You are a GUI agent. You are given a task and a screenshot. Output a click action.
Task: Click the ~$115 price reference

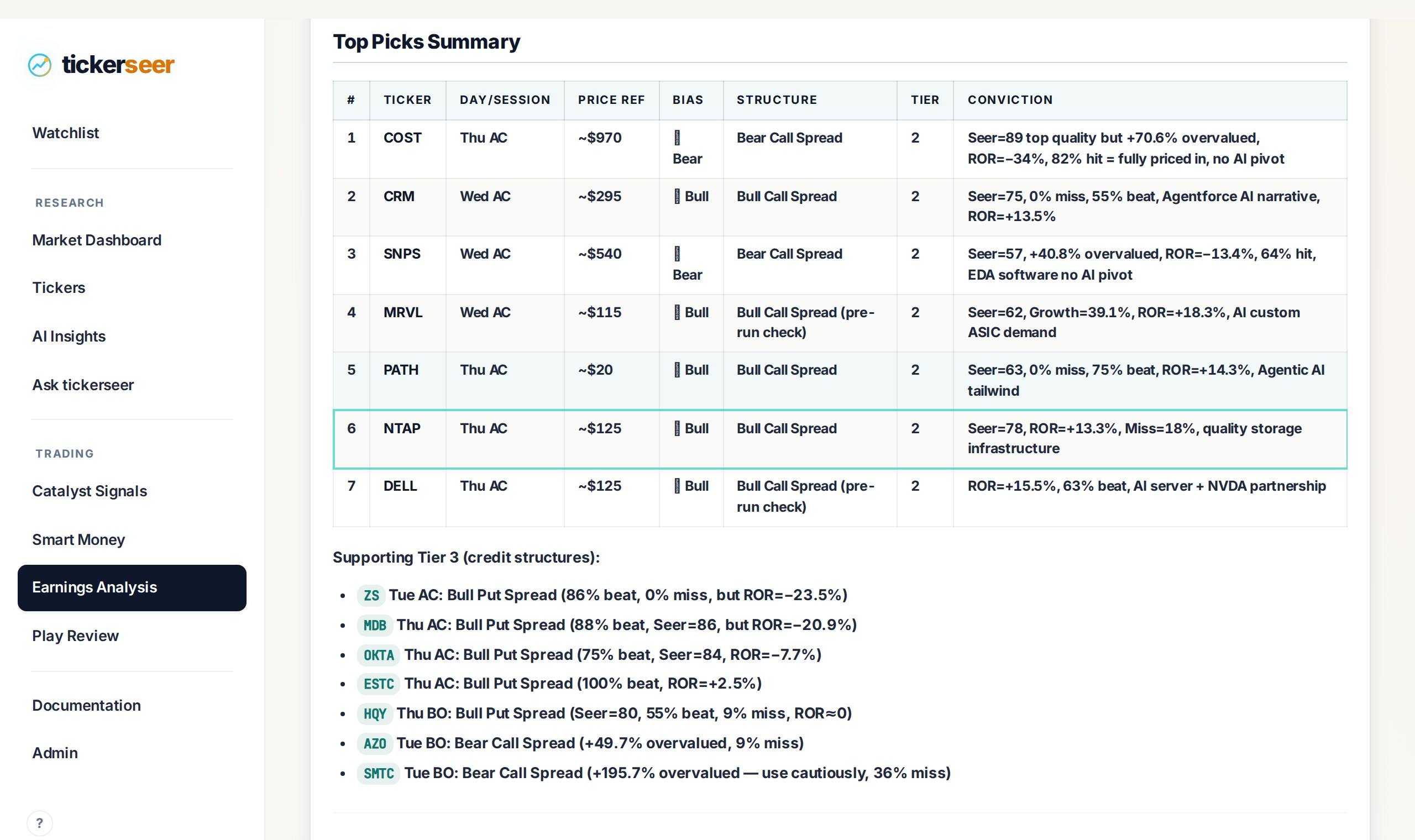599,312
